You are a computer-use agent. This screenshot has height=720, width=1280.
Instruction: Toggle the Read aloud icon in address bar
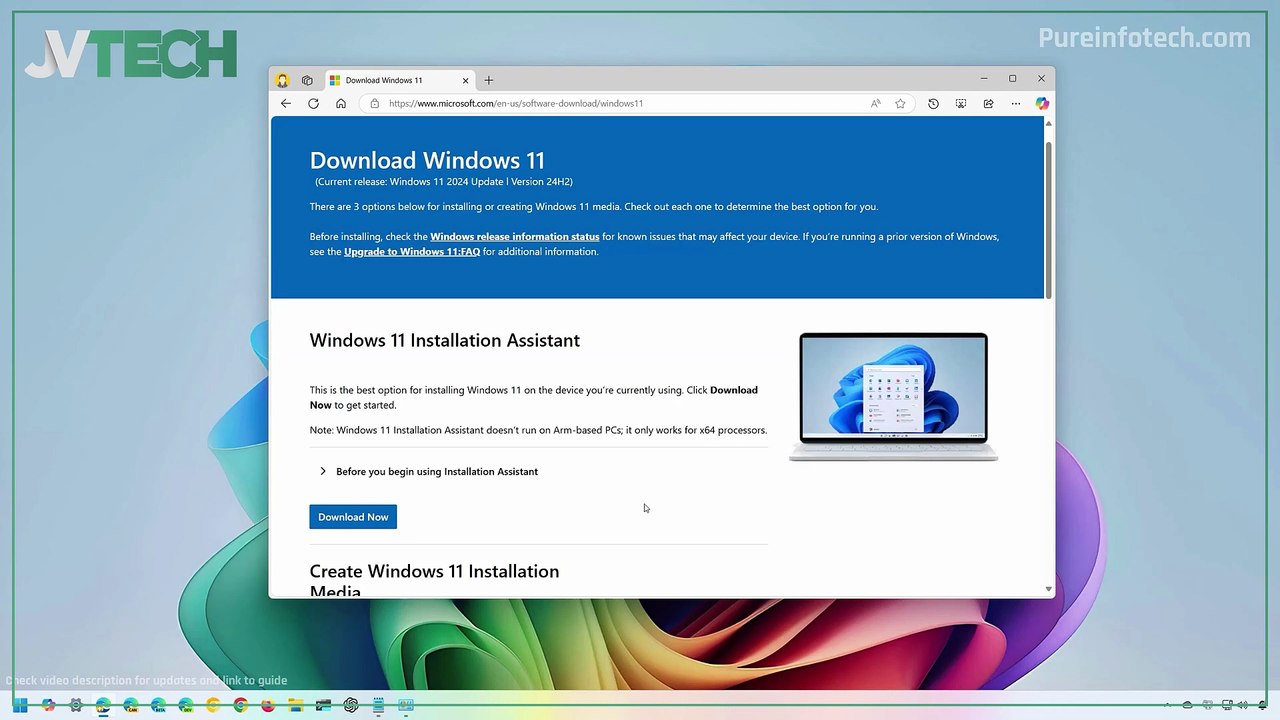tap(876, 103)
